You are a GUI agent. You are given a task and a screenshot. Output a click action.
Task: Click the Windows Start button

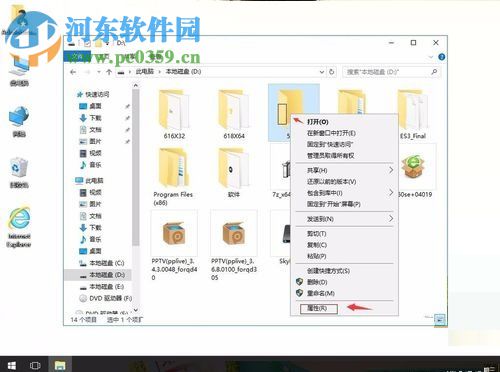pyautogui.click(x=12, y=365)
